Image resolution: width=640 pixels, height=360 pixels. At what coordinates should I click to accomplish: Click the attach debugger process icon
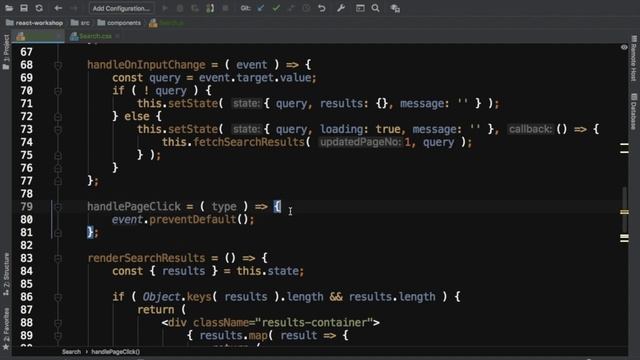click(x=210, y=8)
